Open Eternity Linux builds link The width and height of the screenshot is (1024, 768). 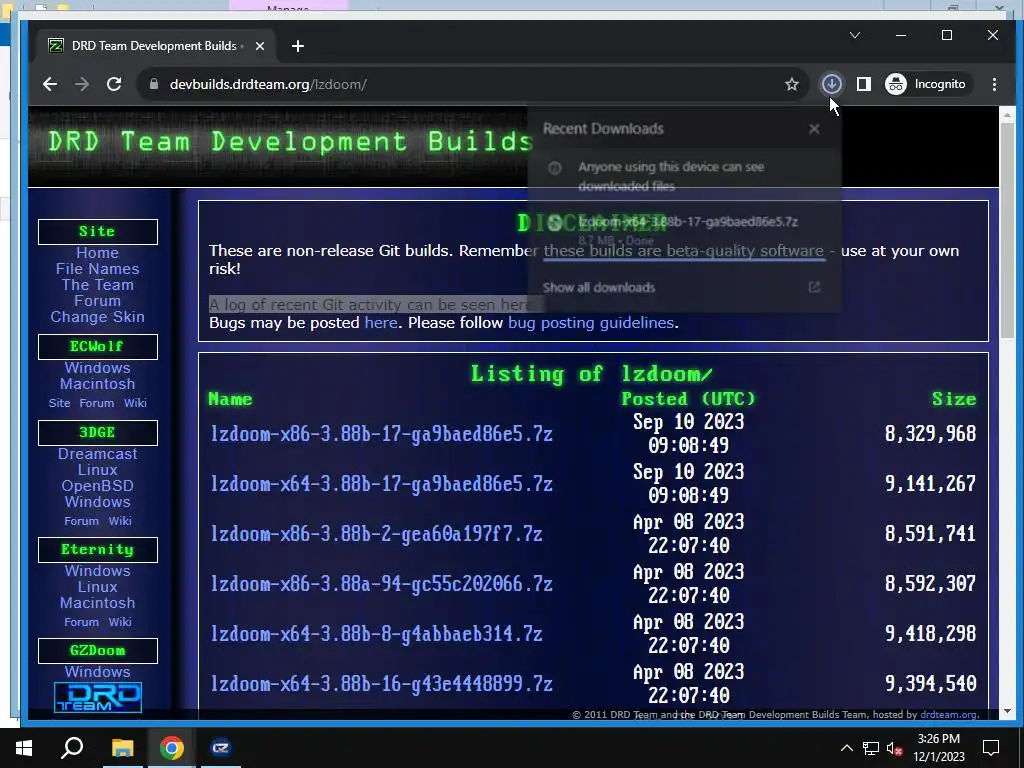click(x=97, y=587)
